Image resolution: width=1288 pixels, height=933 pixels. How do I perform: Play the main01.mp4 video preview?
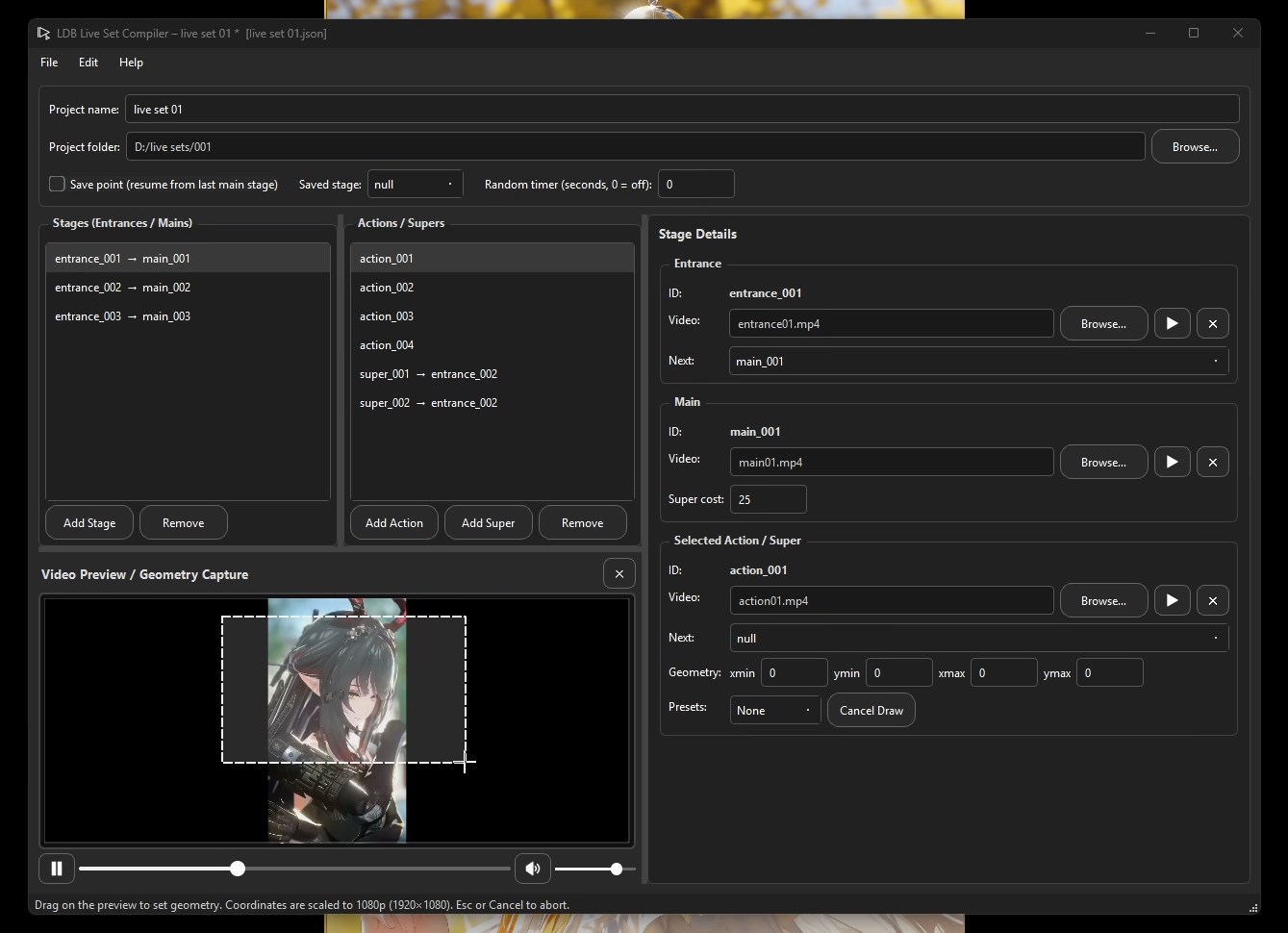[1172, 463]
